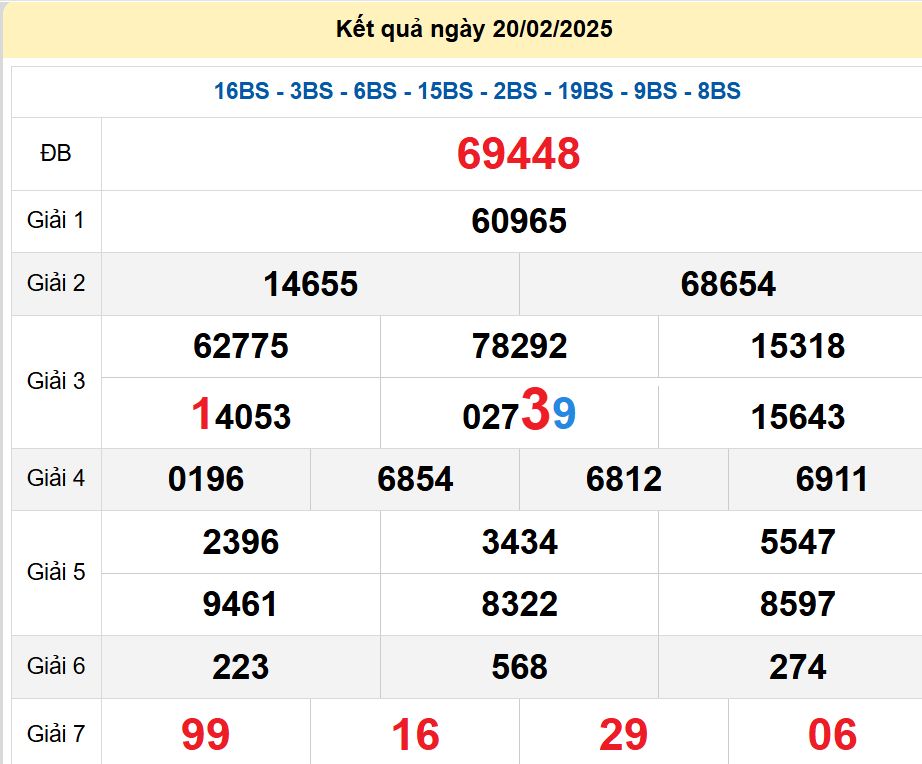
Task: Click the first prize number 60965
Action: [518, 221]
